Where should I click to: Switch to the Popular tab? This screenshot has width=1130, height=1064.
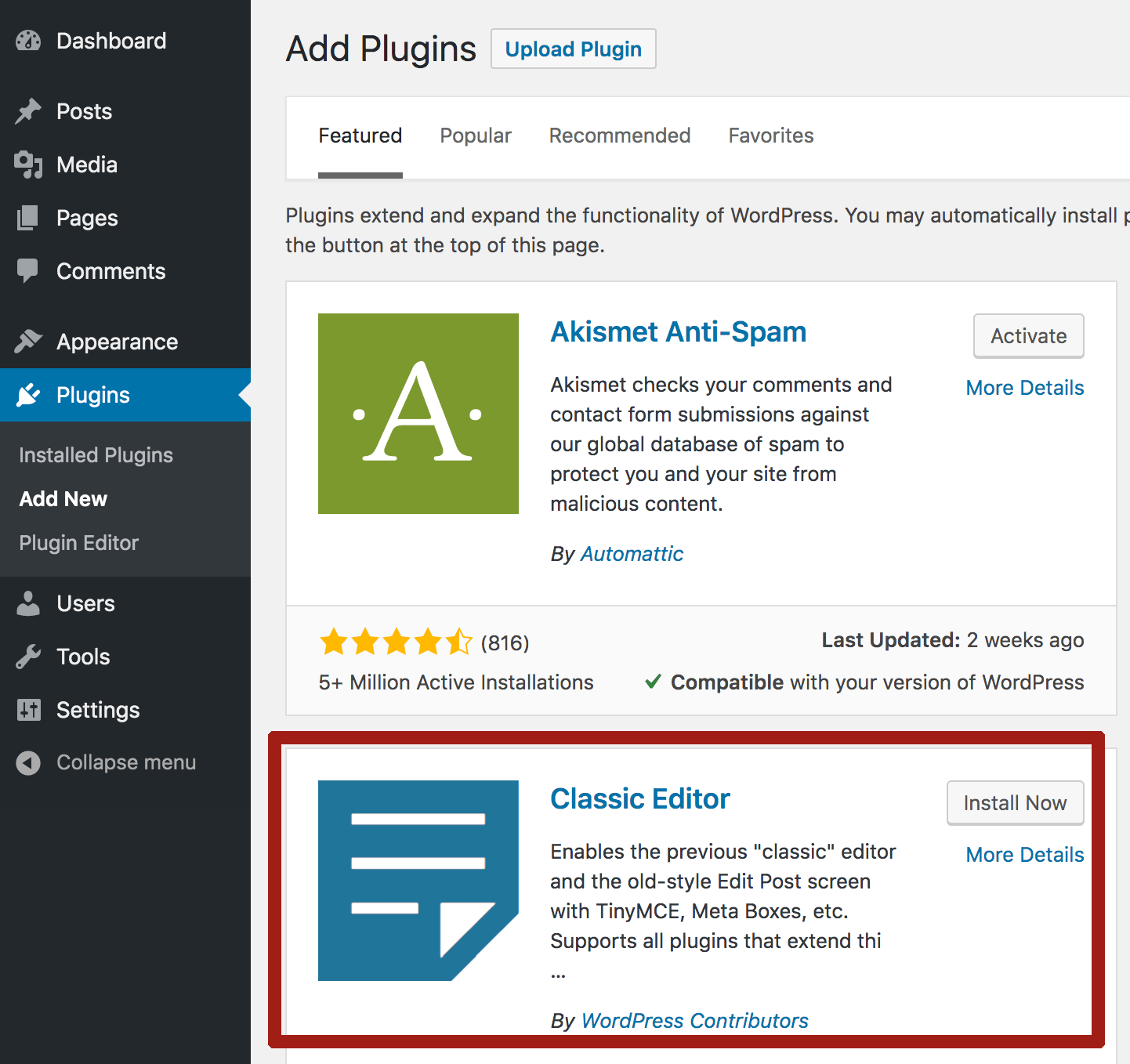click(x=476, y=136)
